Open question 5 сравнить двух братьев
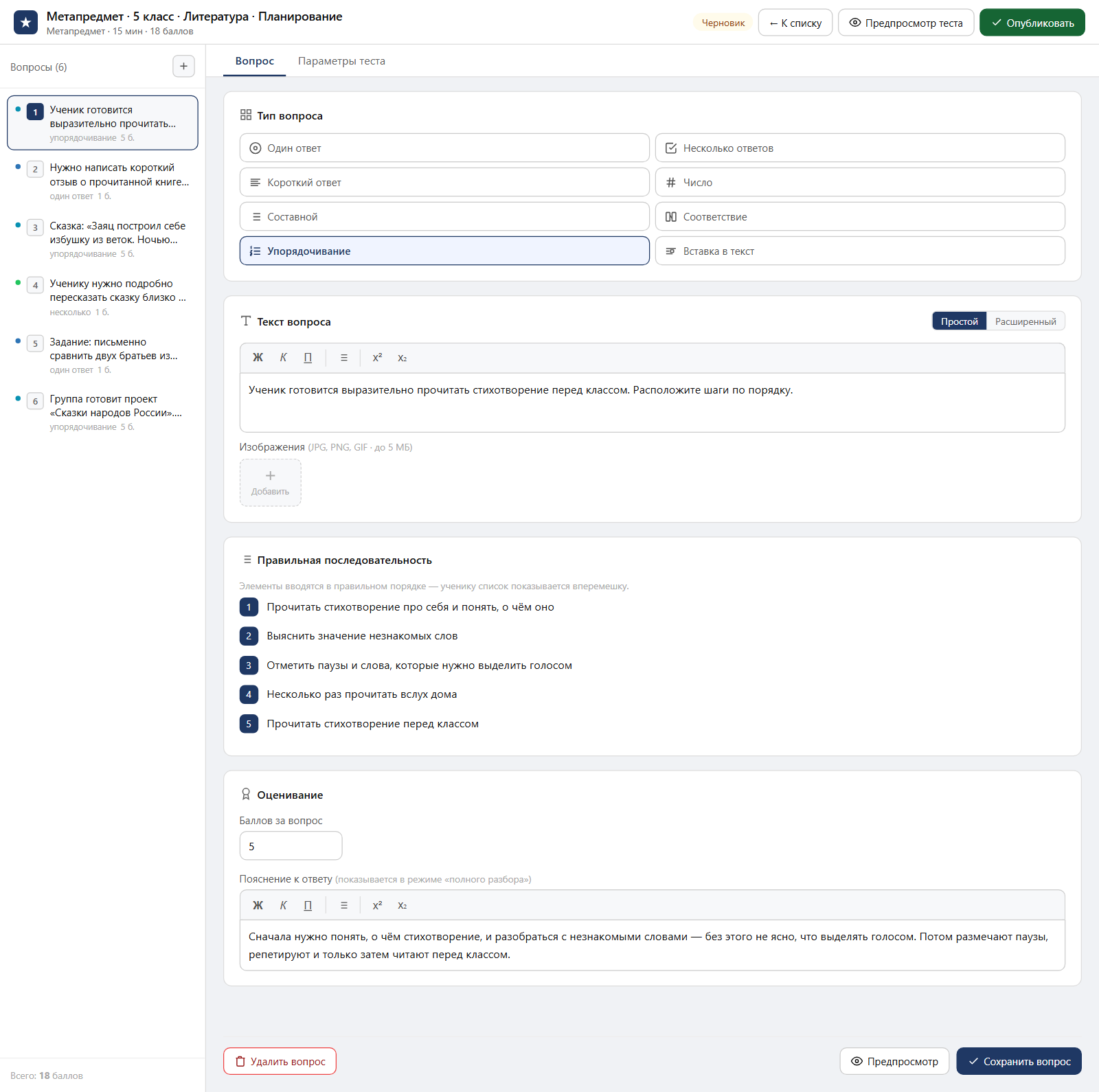 click(102, 355)
